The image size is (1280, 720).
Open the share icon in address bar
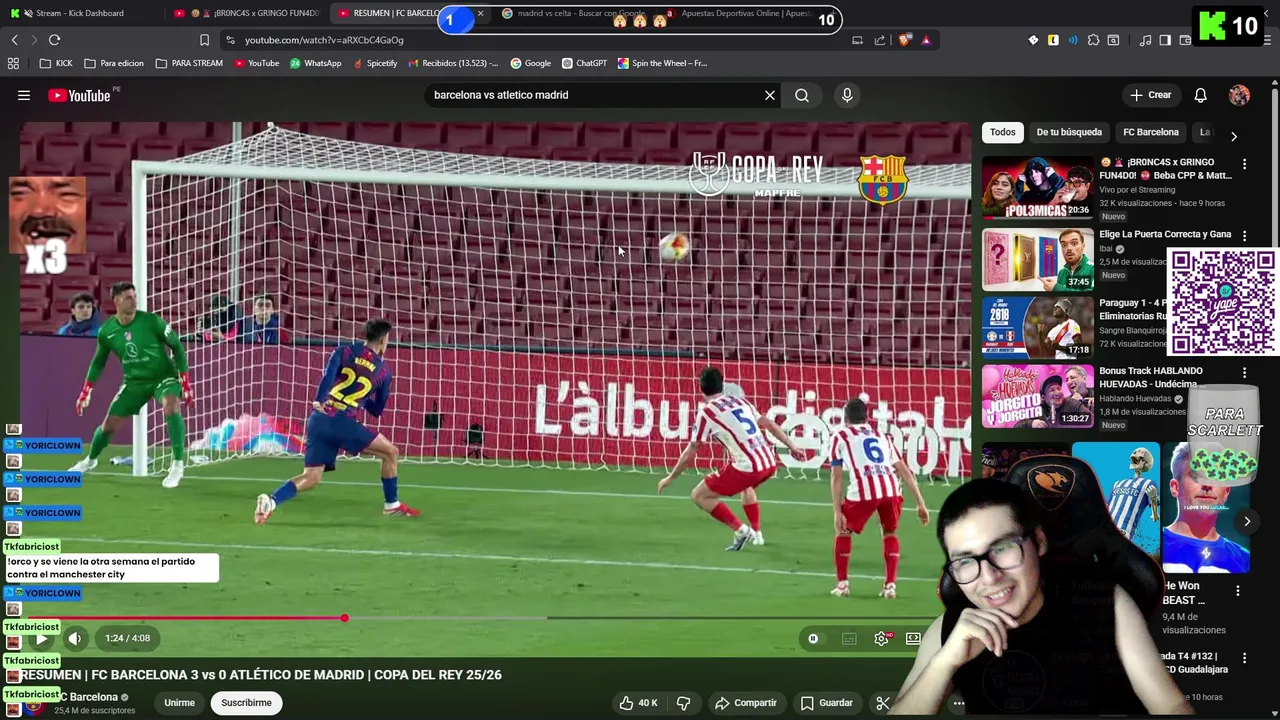pyautogui.click(x=880, y=40)
